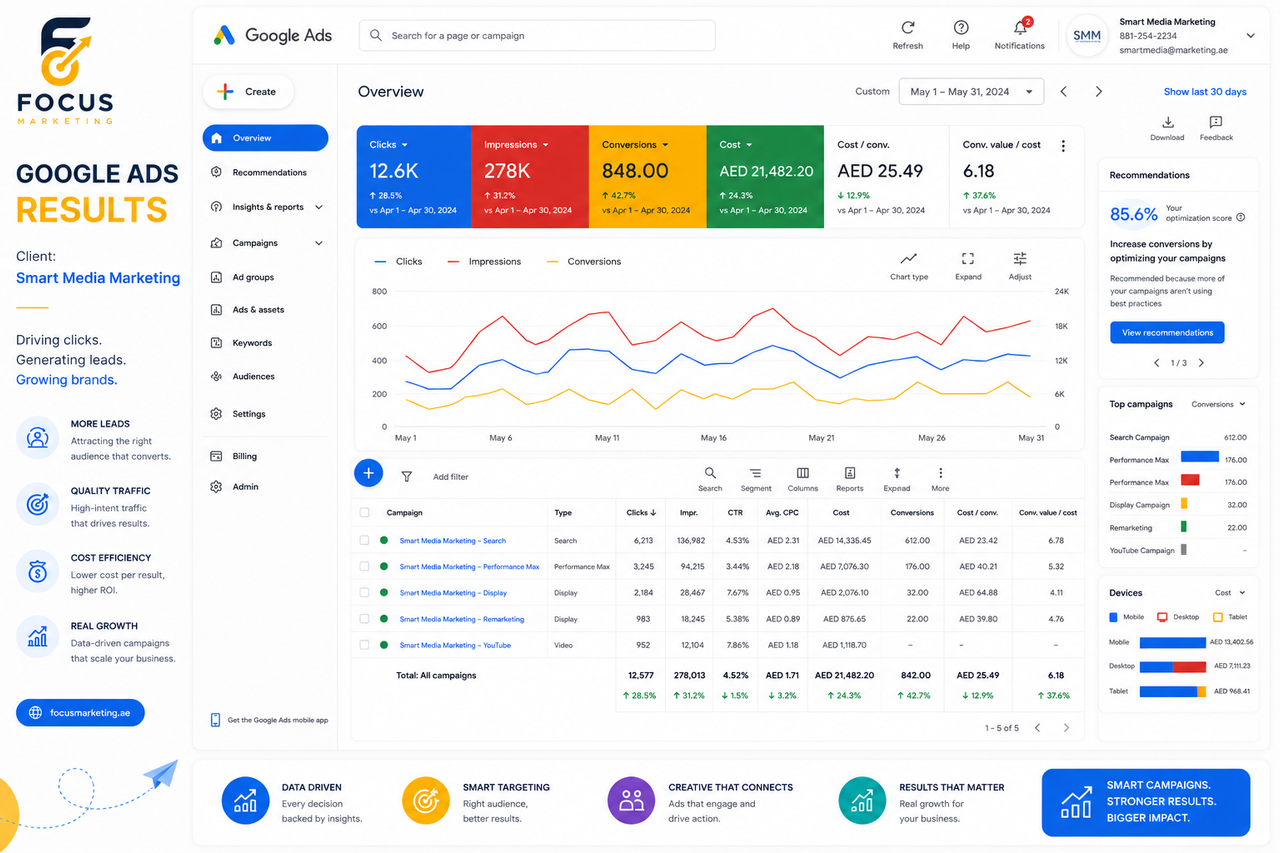
Task: Go to next table page arrow
Action: point(1066,728)
